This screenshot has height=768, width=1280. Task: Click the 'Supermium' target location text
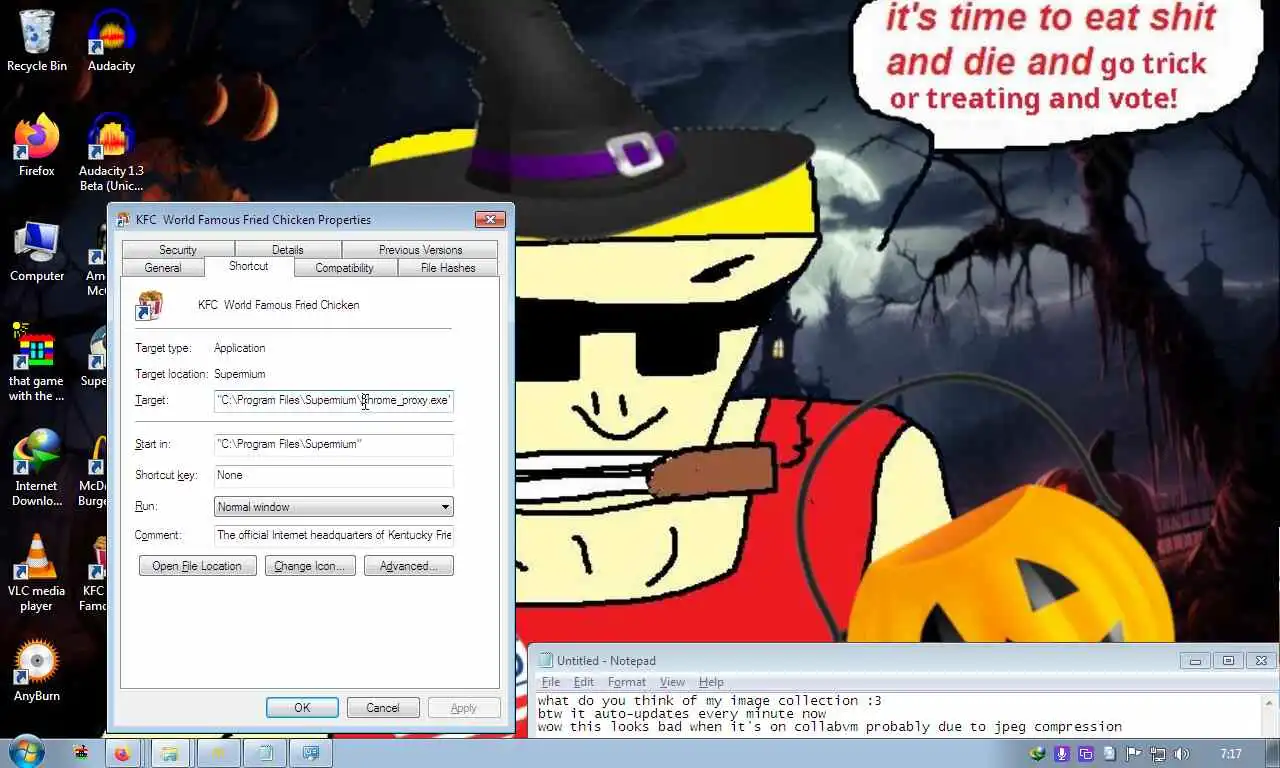[240, 374]
